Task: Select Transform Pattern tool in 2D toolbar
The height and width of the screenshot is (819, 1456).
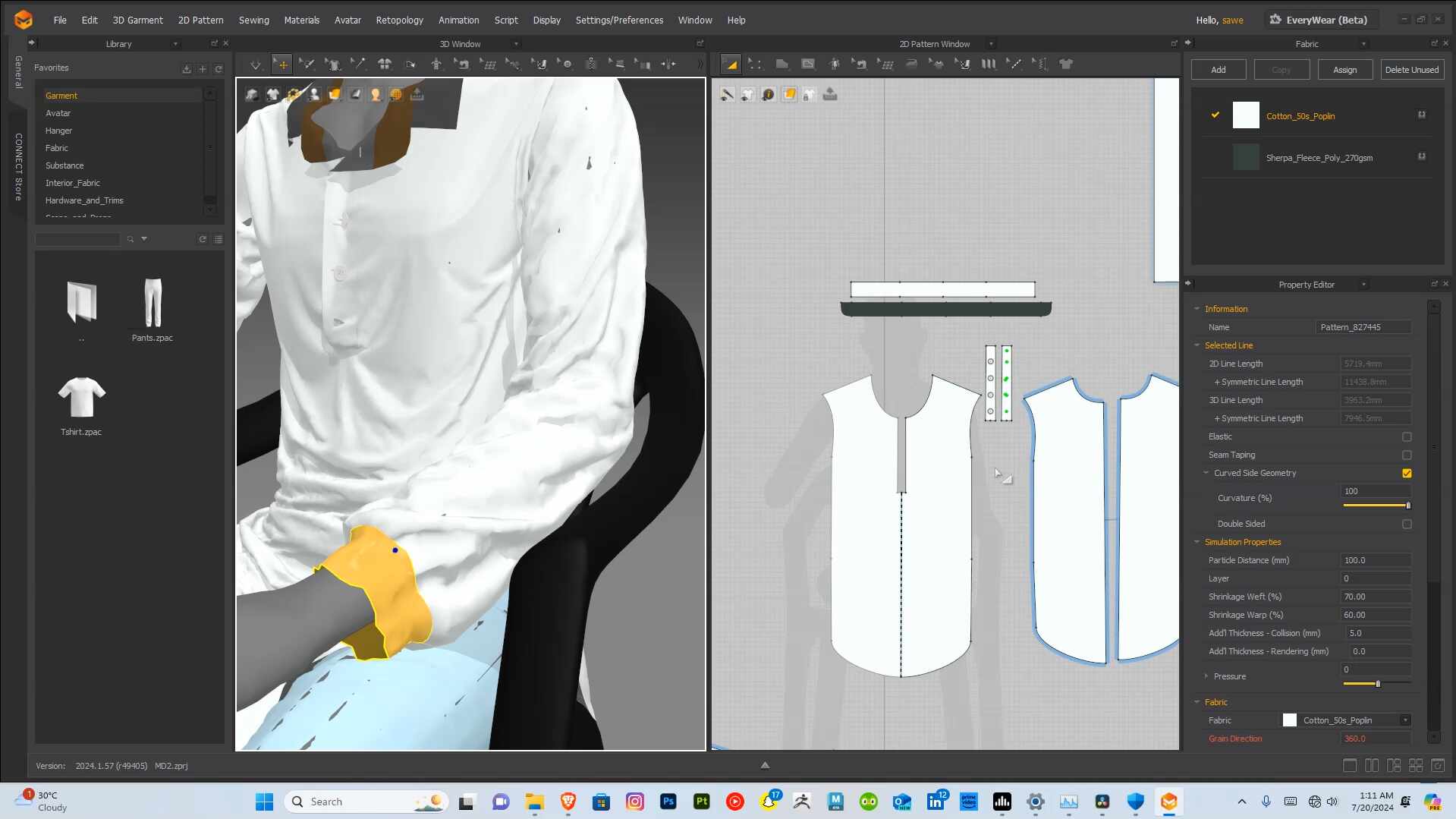Action: click(731, 65)
